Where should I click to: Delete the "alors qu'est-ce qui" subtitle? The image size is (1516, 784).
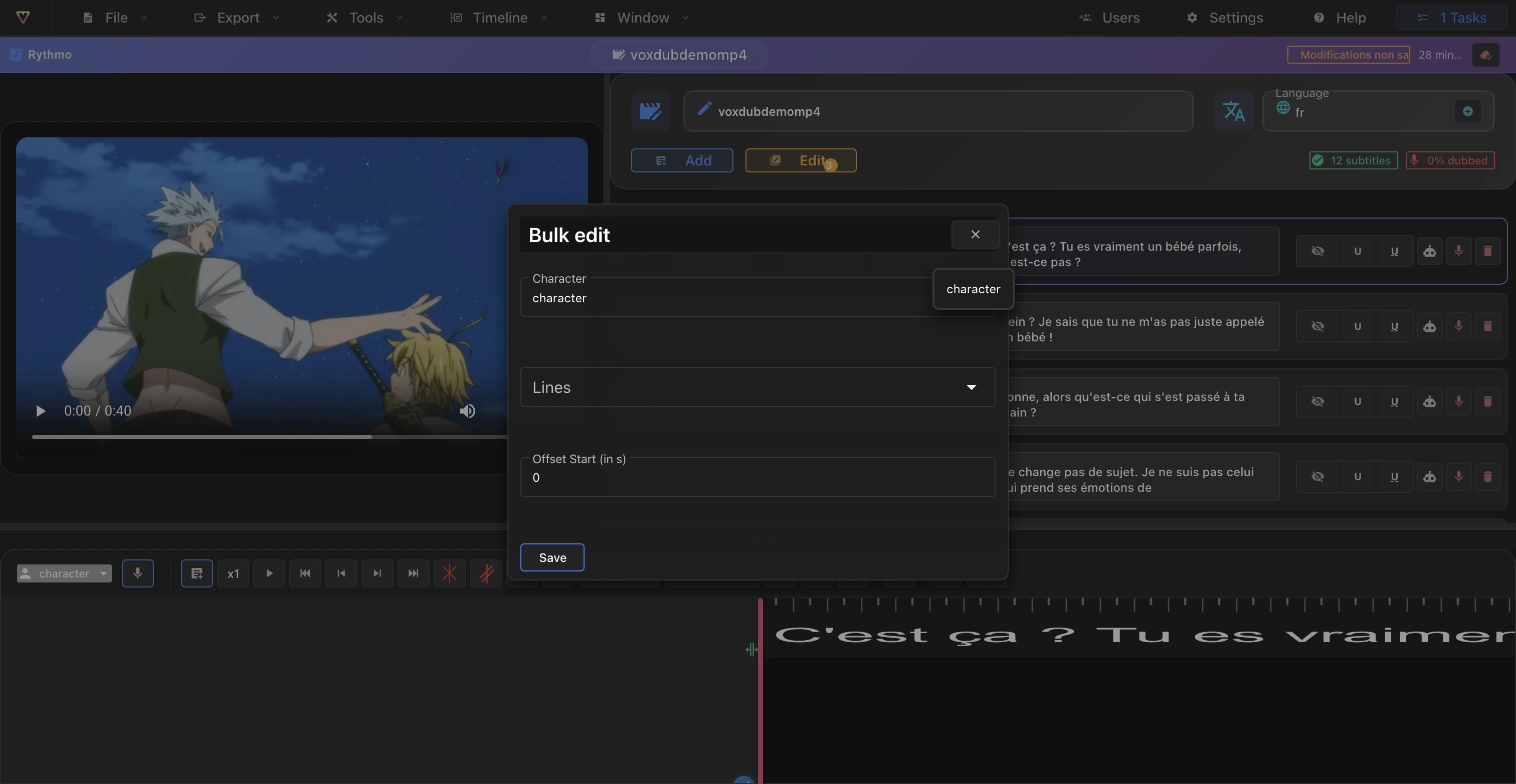pos(1488,402)
